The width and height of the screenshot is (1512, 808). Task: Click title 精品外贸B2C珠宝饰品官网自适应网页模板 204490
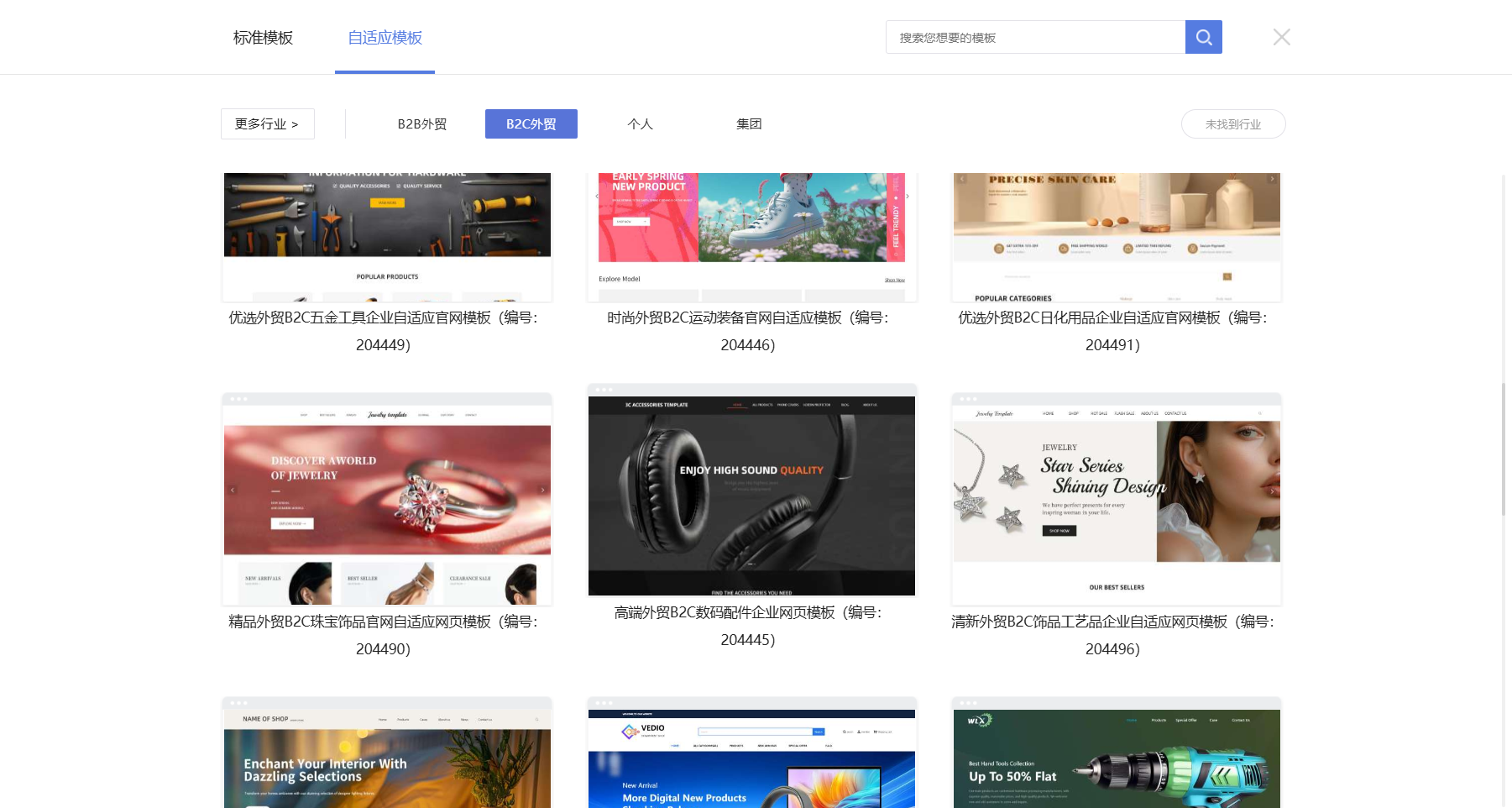[x=384, y=635]
